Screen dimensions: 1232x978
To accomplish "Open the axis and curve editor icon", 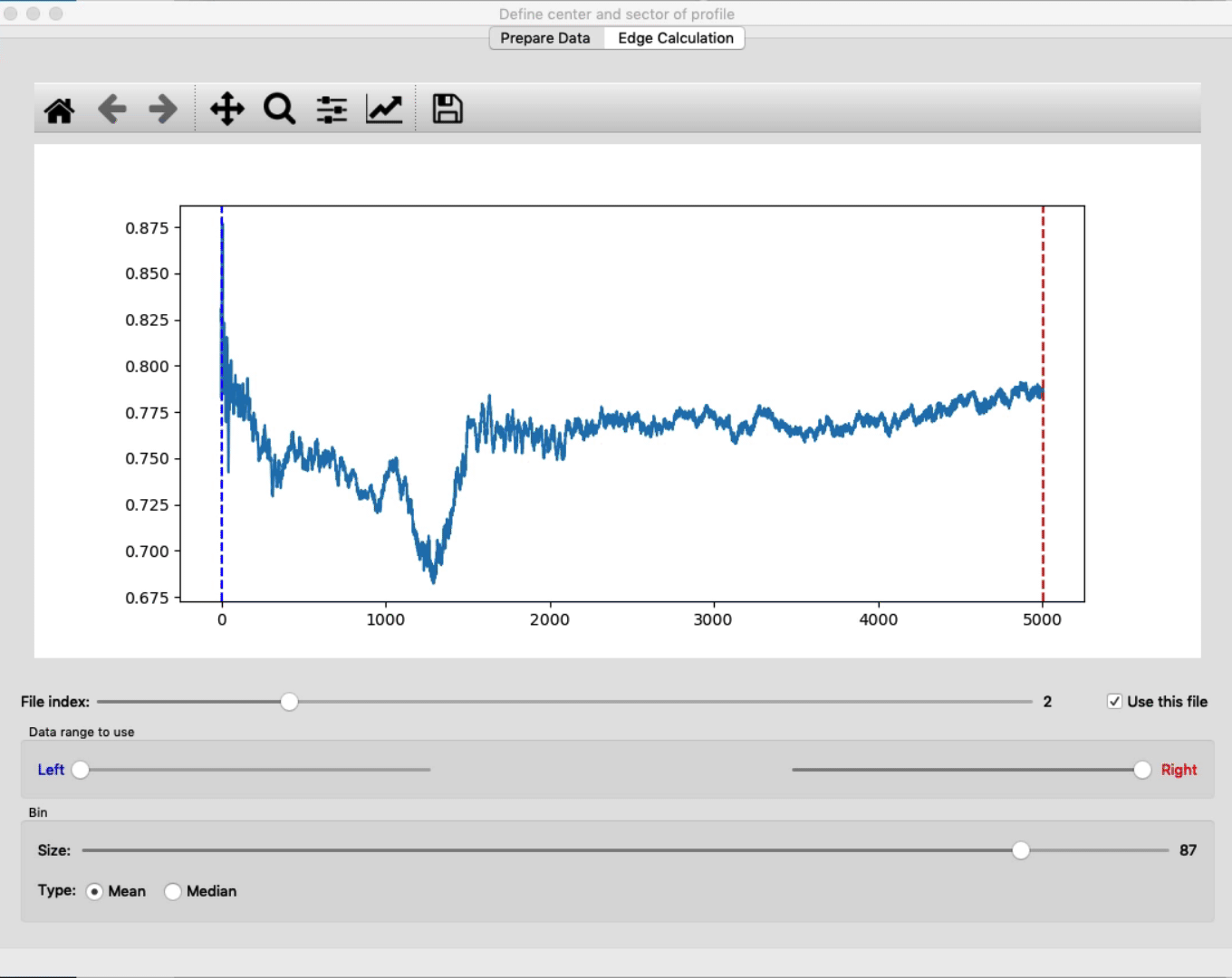I will (x=384, y=110).
